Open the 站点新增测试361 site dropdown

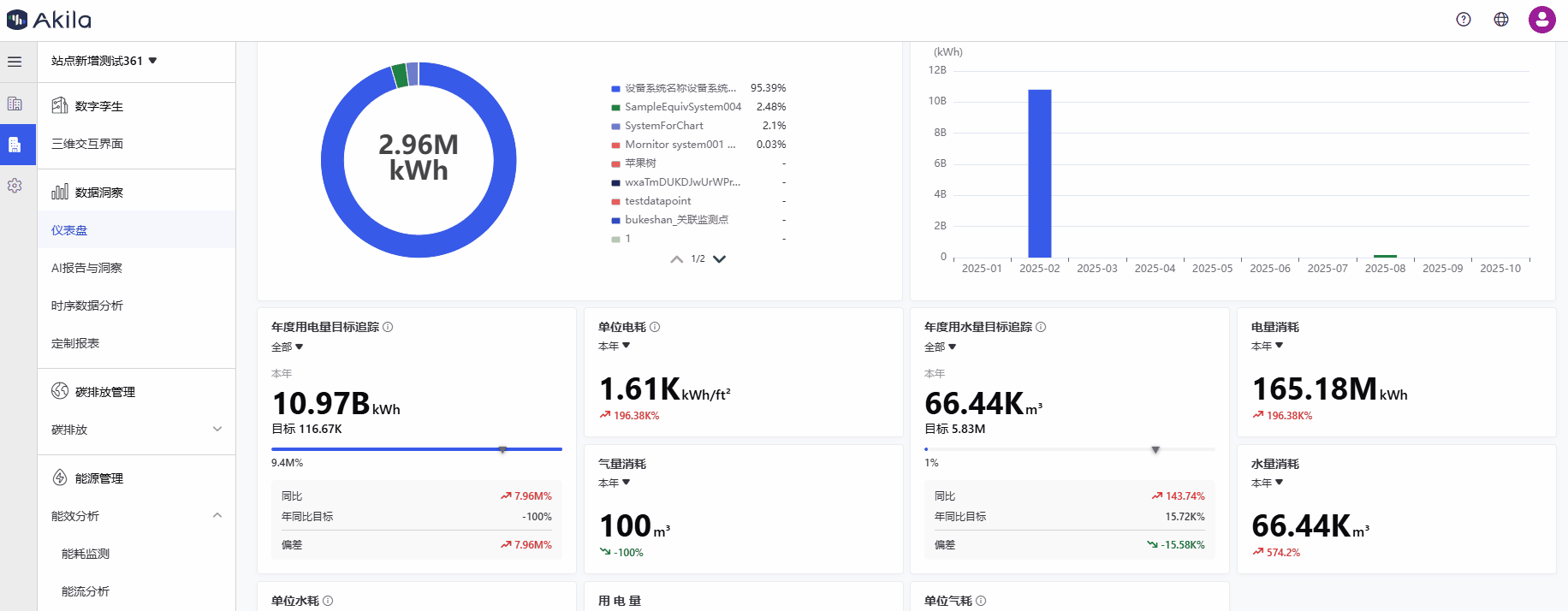click(104, 61)
